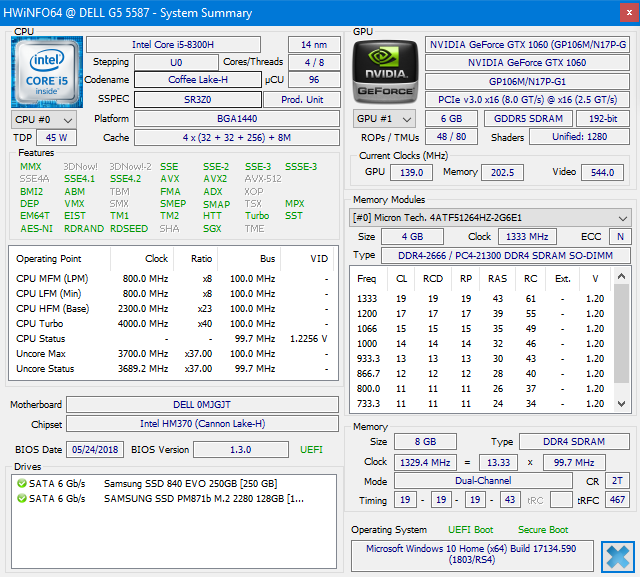Select the CPU Turbo operating point row

173,324
